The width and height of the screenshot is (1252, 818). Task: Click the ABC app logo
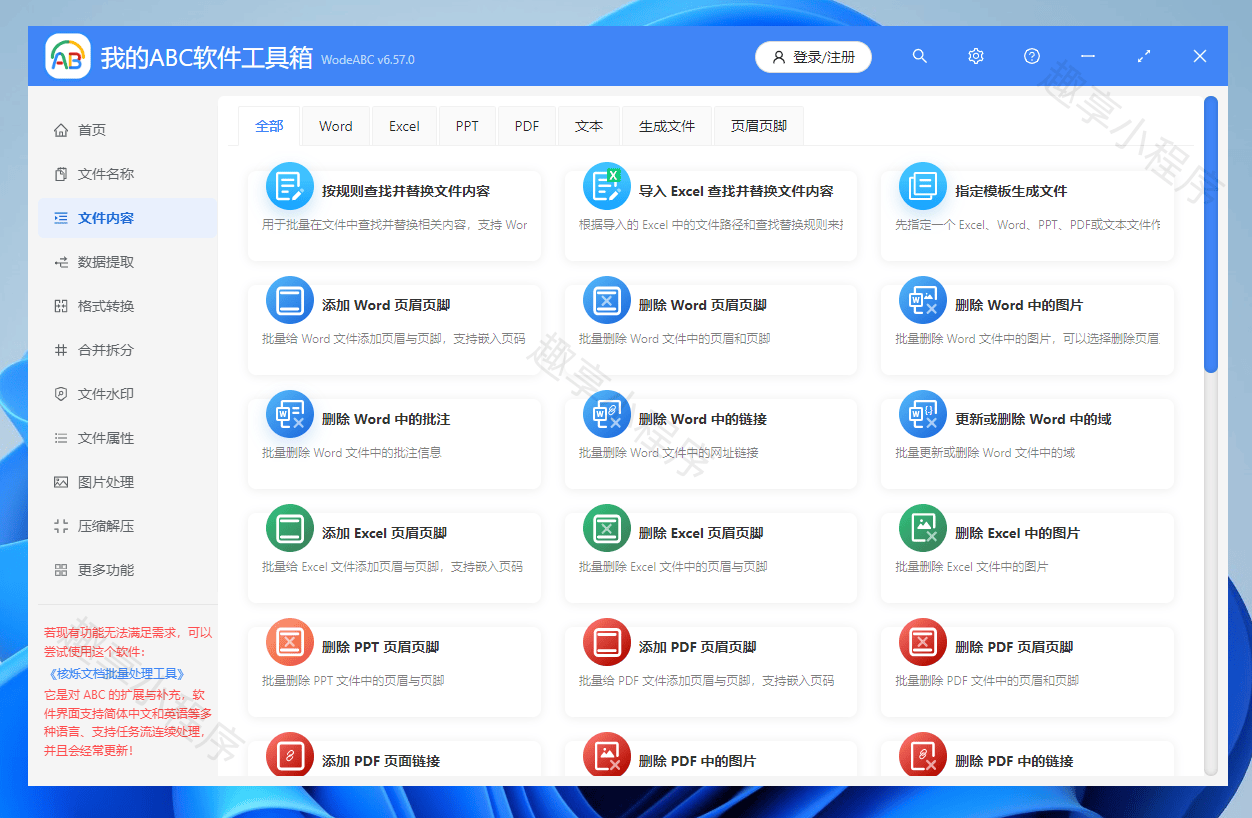click(x=68, y=57)
